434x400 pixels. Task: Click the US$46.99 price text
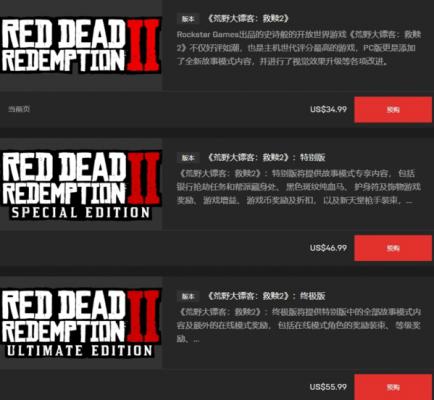(x=328, y=248)
